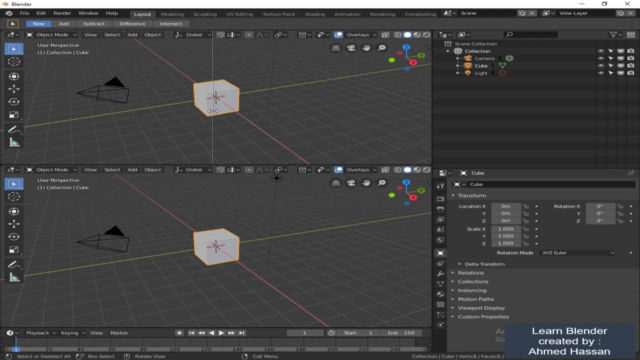Click pan view hand icon in top viewport
This screenshot has height=360, width=640.
pyautogui.click(x=366, y=48)
